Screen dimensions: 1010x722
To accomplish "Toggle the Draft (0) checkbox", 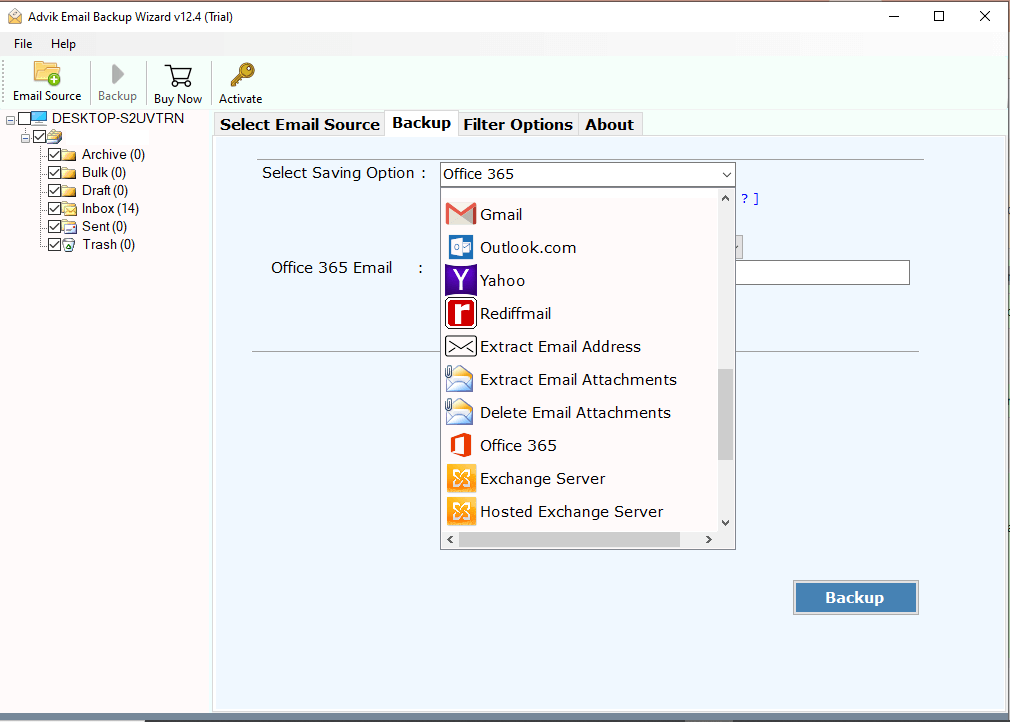I will click(x=54, y=191).
